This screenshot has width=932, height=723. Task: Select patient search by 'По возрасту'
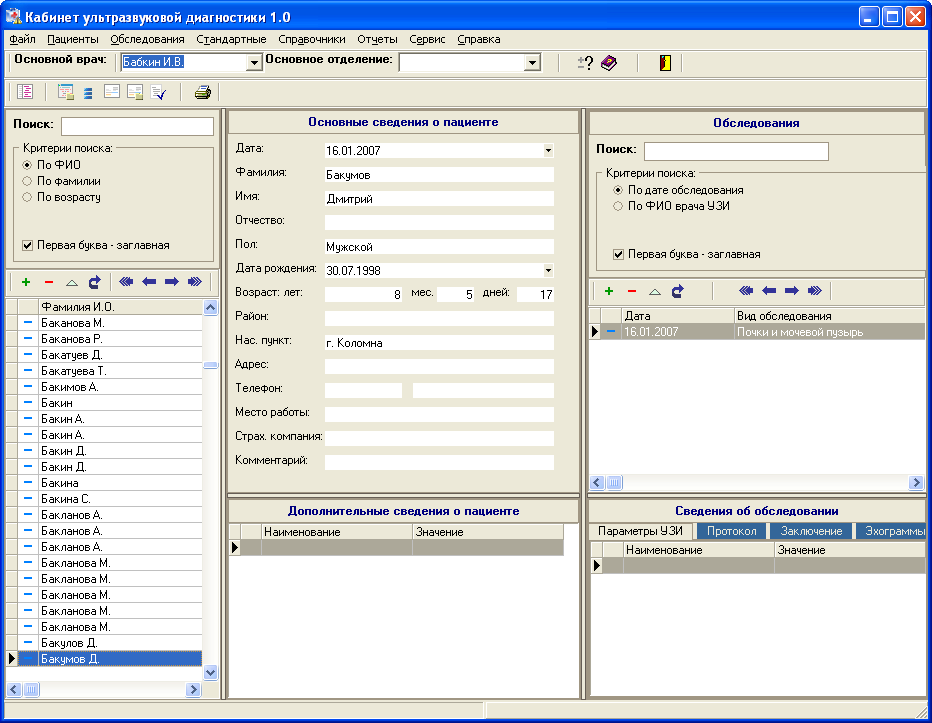pos(28,197)
